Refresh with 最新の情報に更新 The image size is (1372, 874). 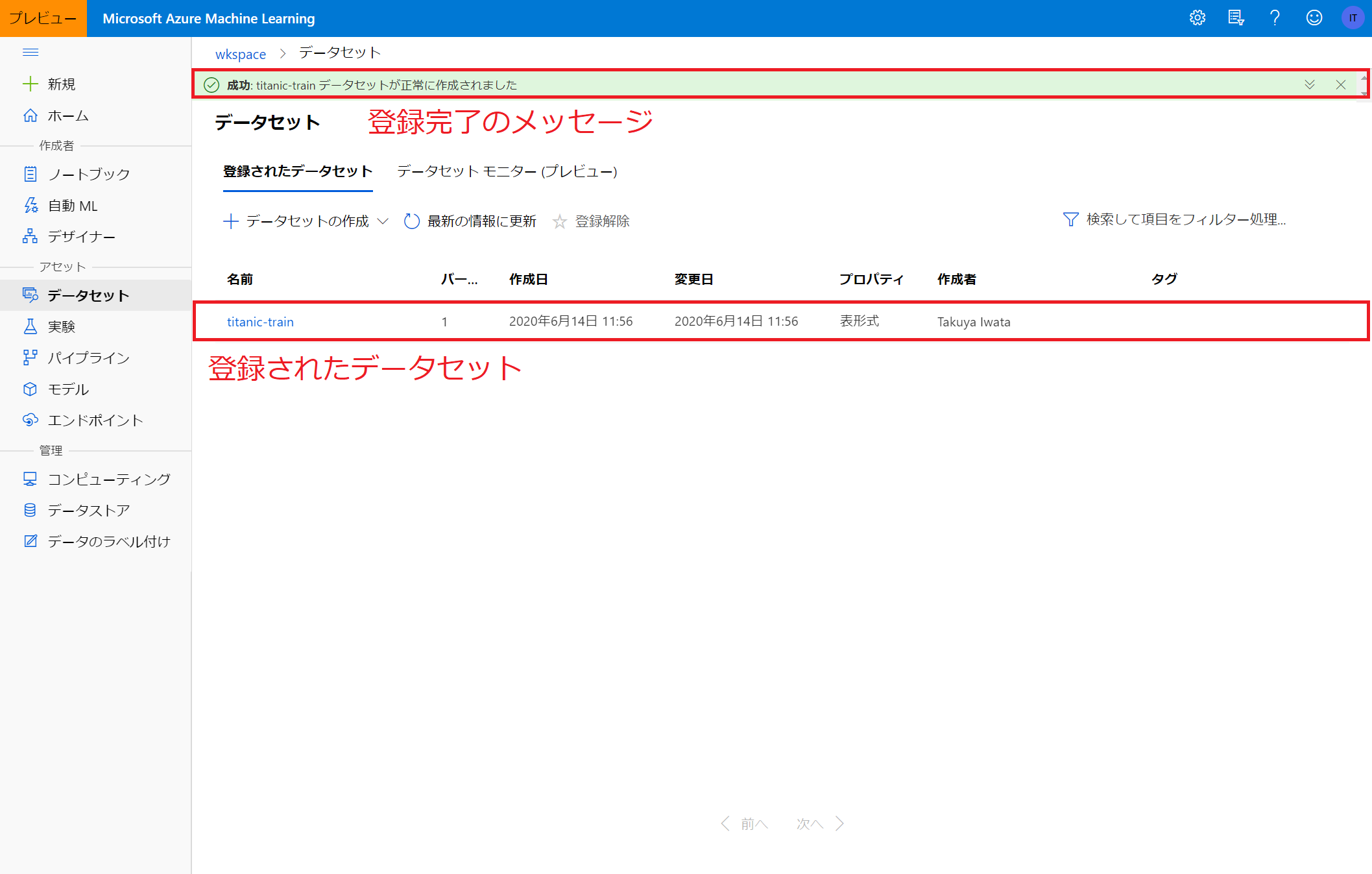tap(480, 221)
